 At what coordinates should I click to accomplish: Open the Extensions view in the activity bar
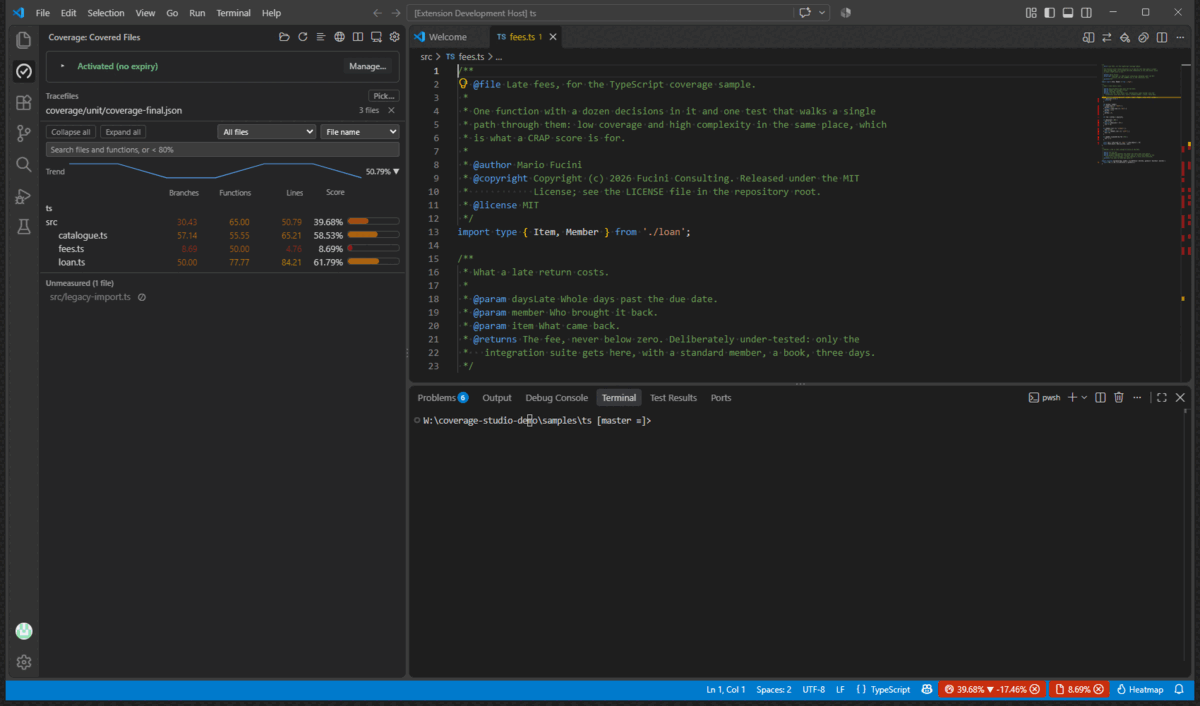[x=24, y=102]
